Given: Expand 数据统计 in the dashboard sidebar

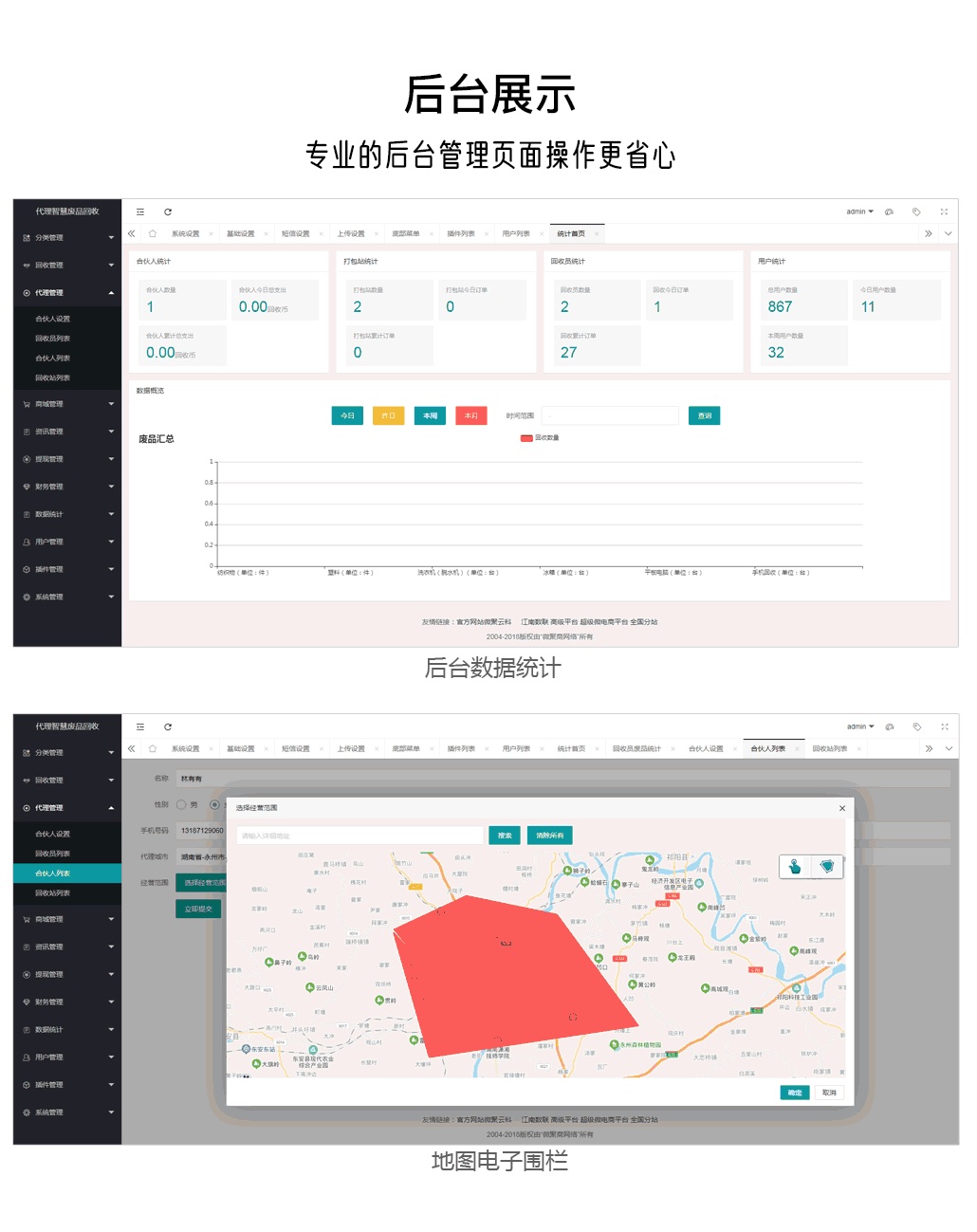Looking at the screenshot, I should (66, 514).
